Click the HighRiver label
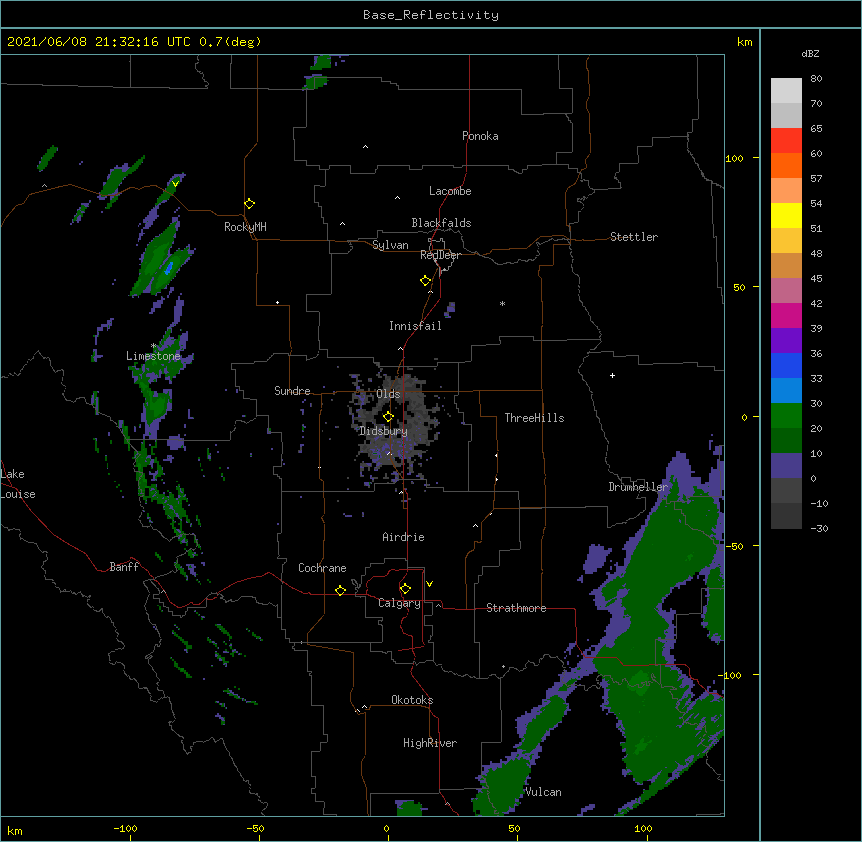The height and width of the screenshot is (842, 862). click(430, 743)
